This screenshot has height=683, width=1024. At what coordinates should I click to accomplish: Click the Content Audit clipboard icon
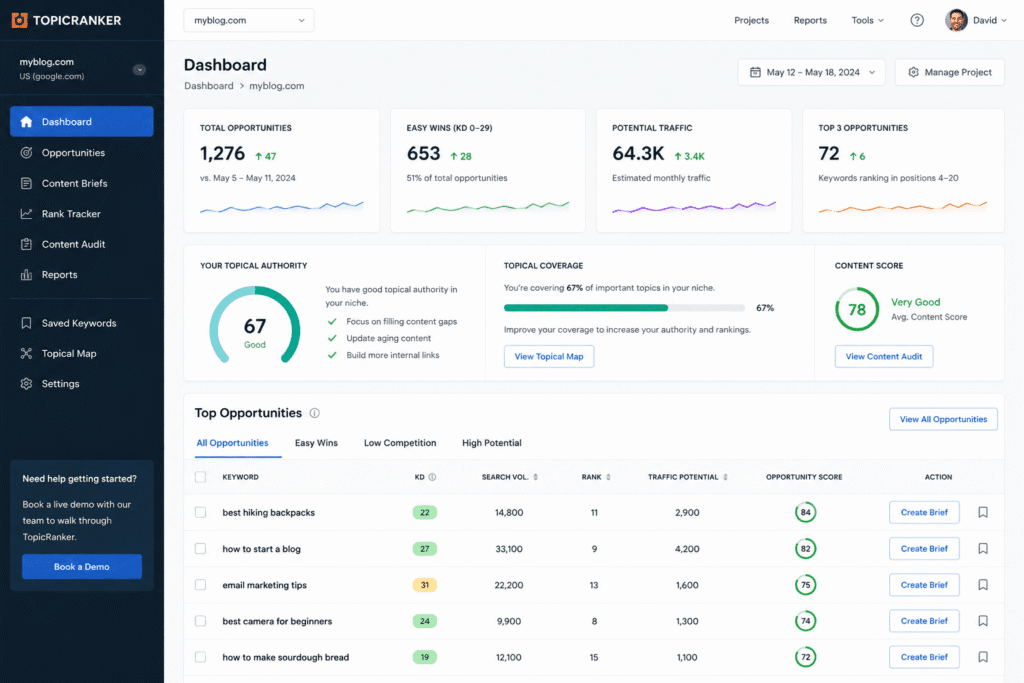coord(26,244)
